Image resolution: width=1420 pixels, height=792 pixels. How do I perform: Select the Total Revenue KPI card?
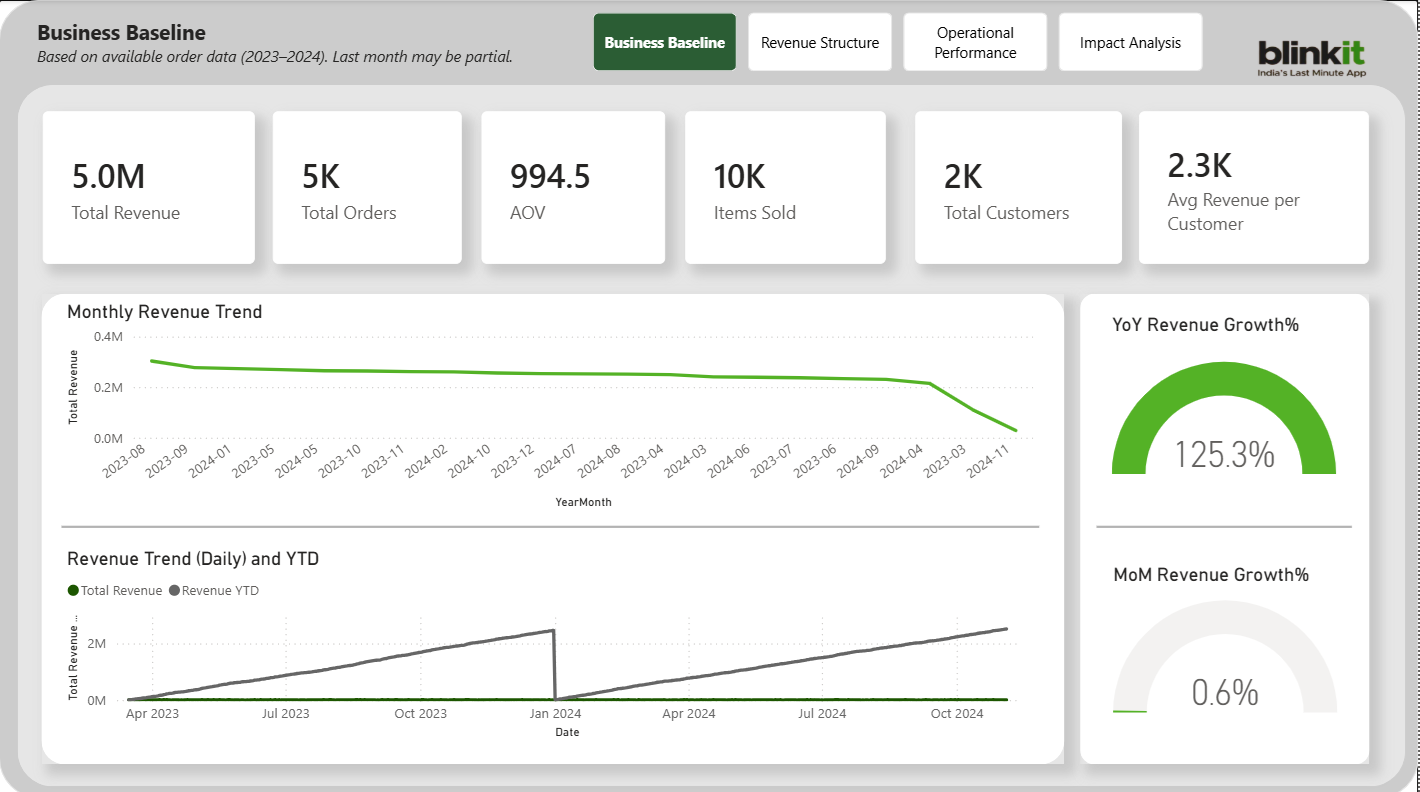148,187
